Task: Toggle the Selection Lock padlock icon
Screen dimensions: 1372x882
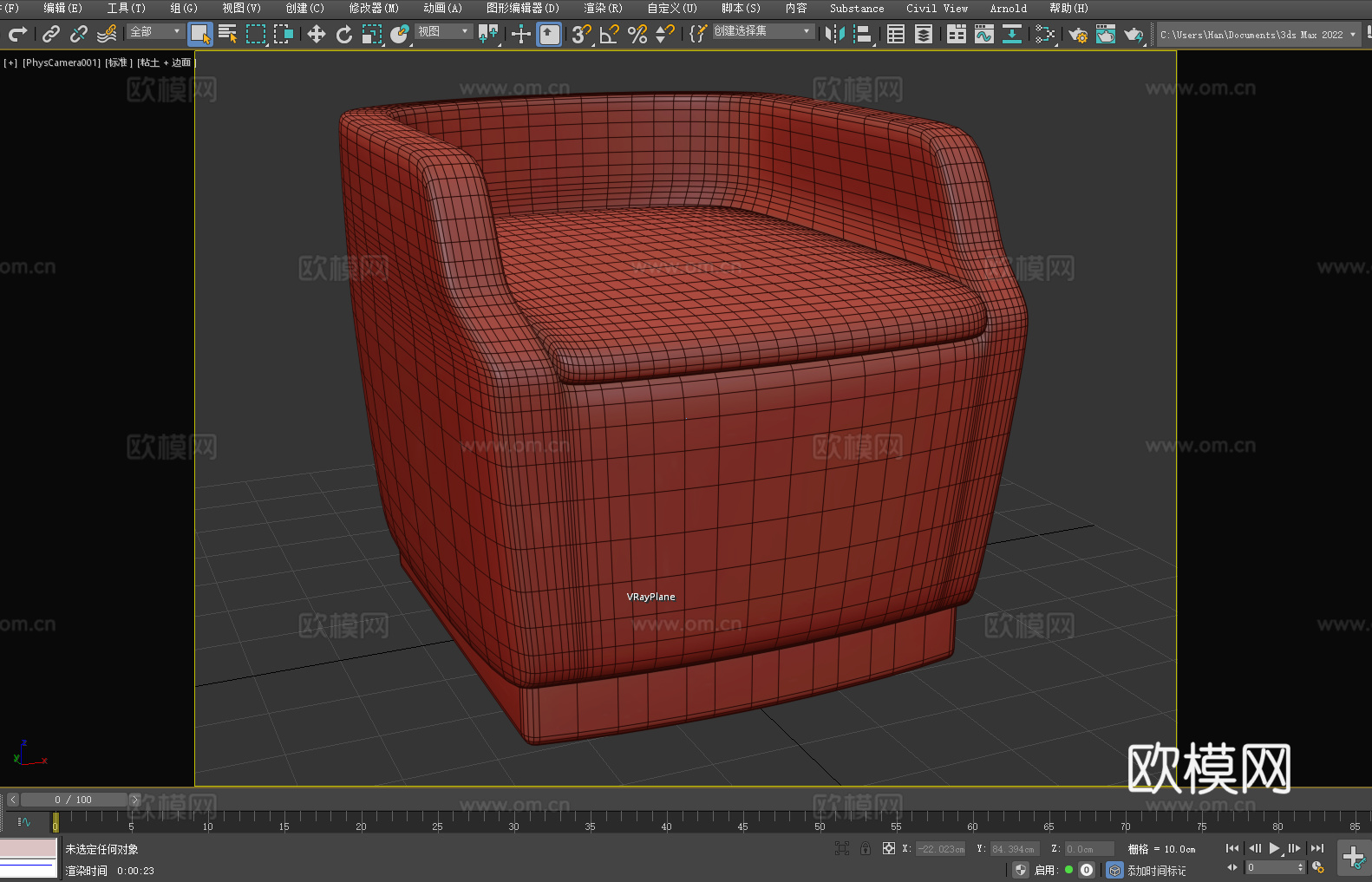Action: tap(866, 848)
